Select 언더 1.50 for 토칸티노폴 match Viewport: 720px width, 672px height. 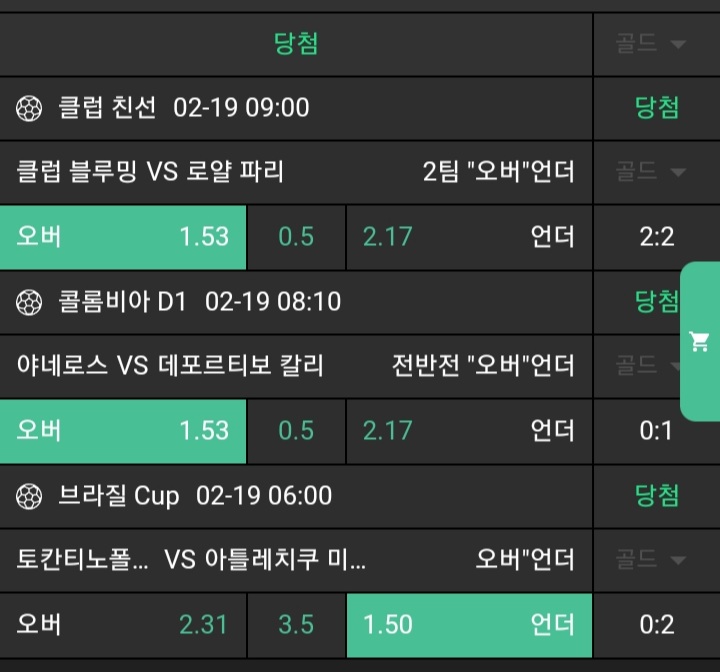(468, 624)
